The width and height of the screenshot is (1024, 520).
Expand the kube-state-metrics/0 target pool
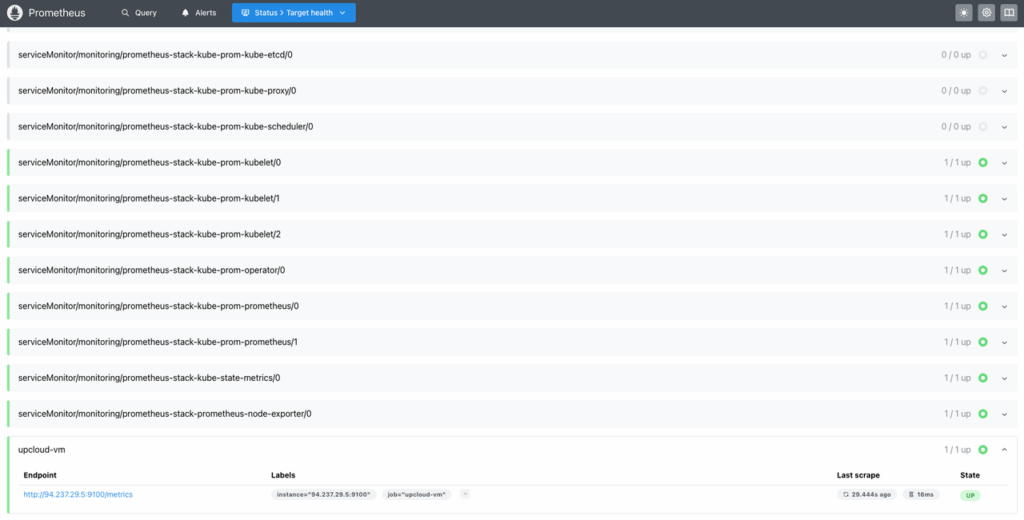(1004, 378)
